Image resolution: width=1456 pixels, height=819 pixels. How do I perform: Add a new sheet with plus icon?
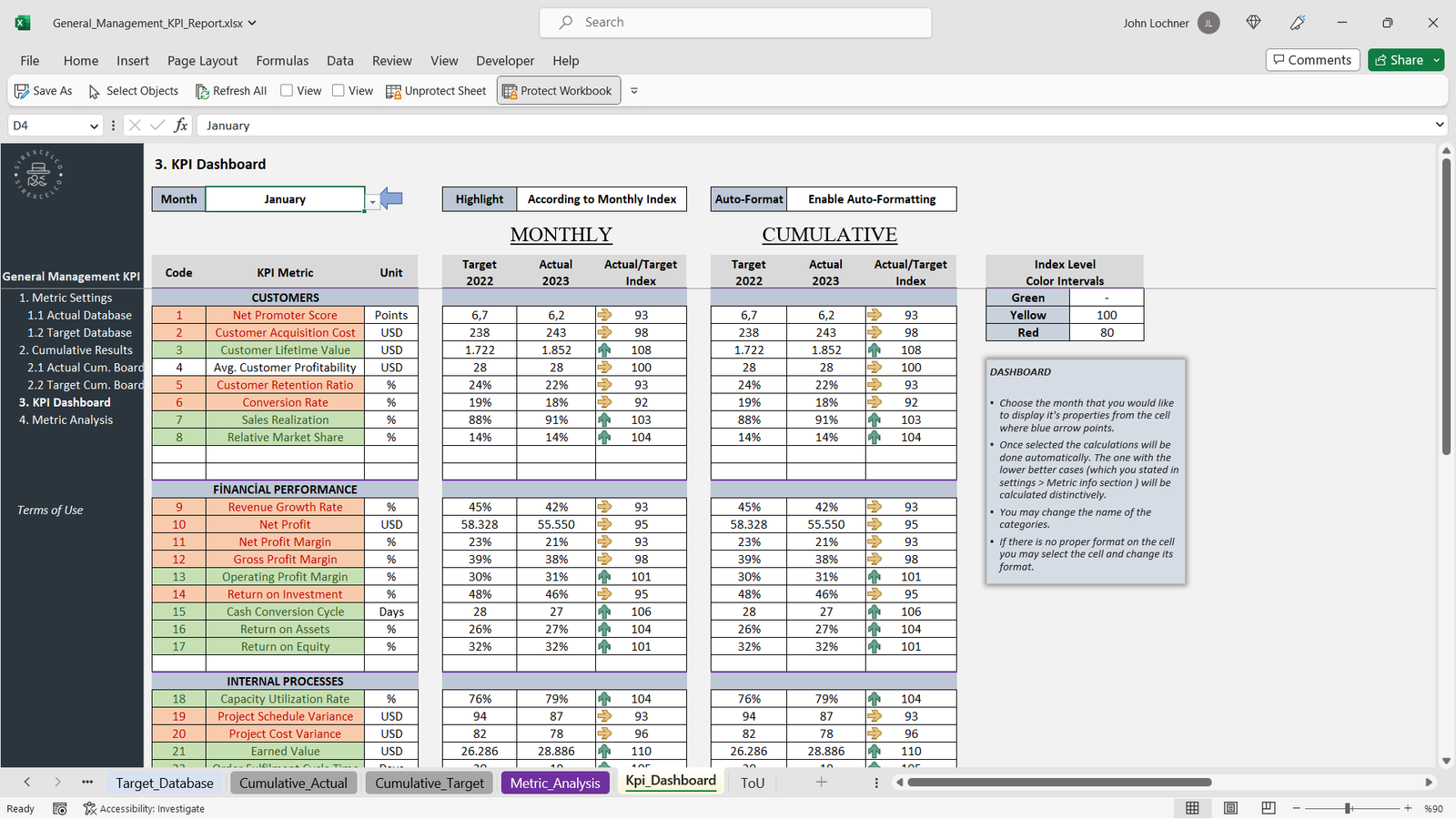821,783
